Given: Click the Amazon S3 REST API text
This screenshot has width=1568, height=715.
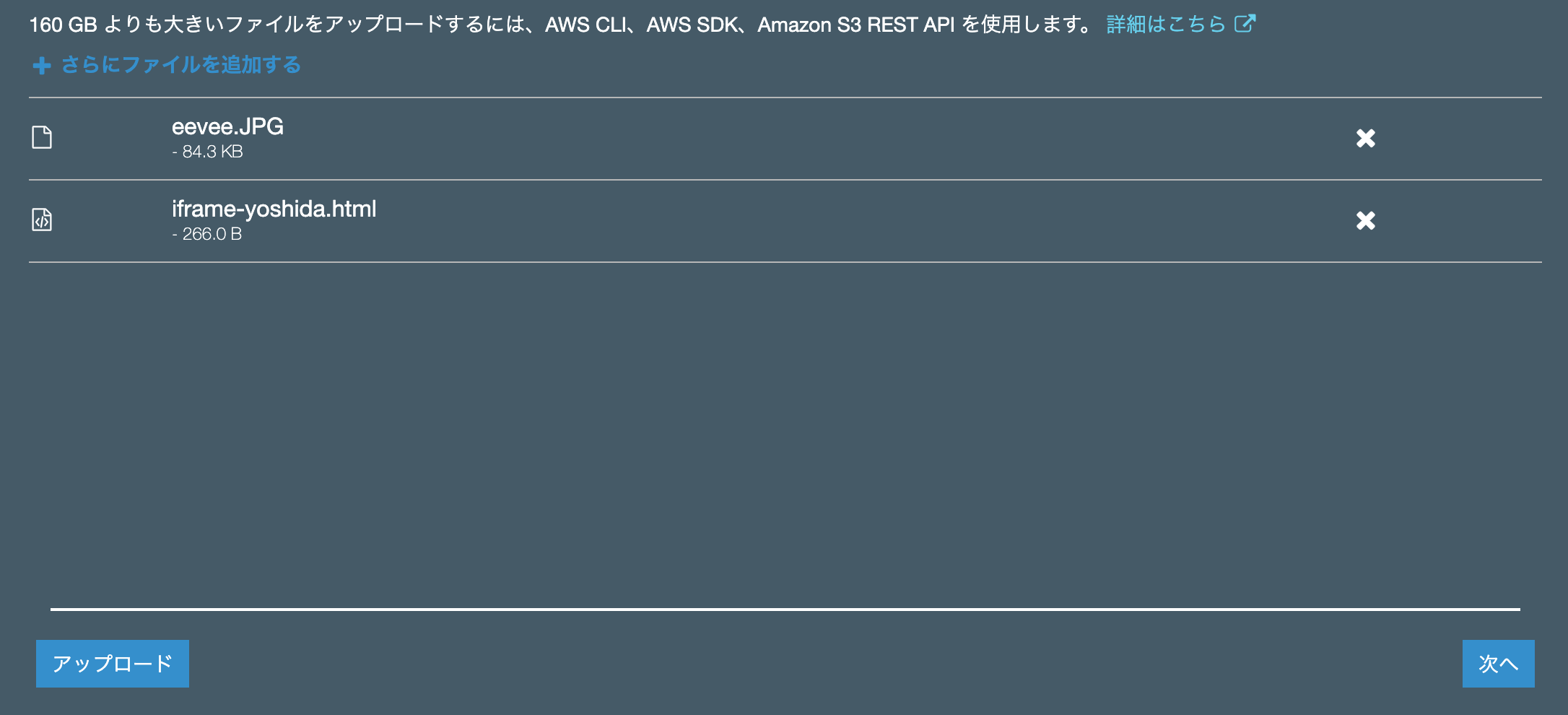Looking at the screenshot, I should [x=856, y=25].
